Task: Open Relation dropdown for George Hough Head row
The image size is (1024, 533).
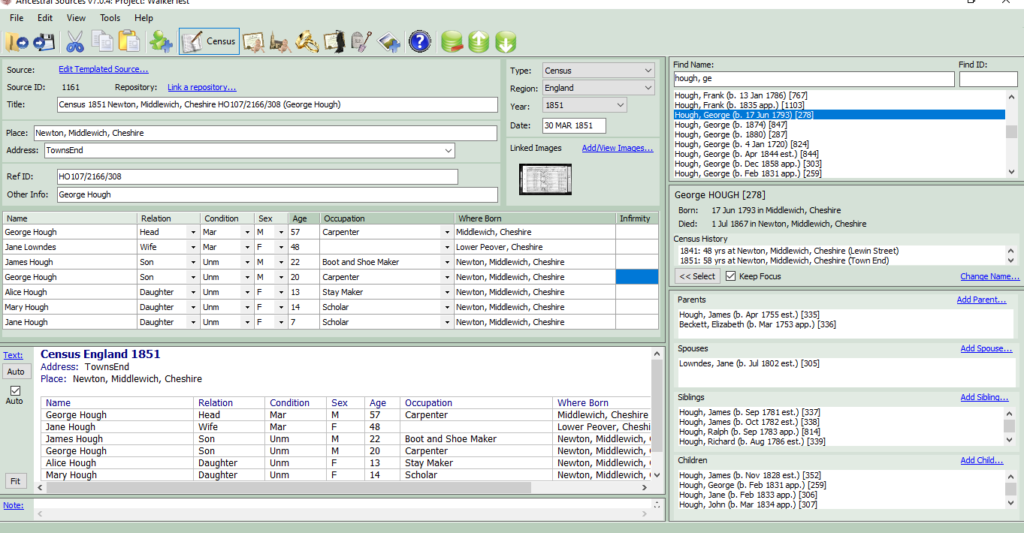Action: [x=193, y=233]
